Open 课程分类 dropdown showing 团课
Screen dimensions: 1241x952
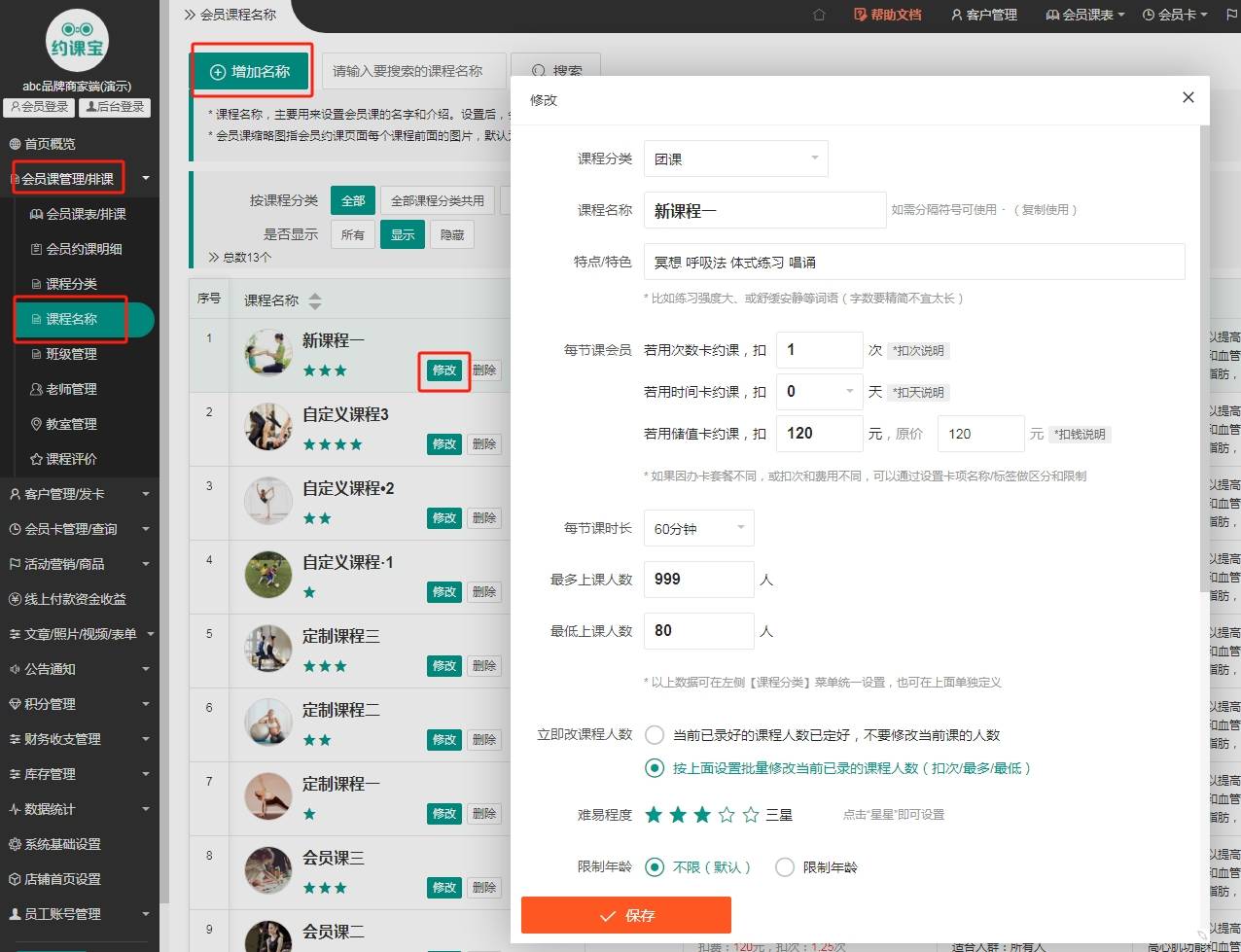(736, 159)
